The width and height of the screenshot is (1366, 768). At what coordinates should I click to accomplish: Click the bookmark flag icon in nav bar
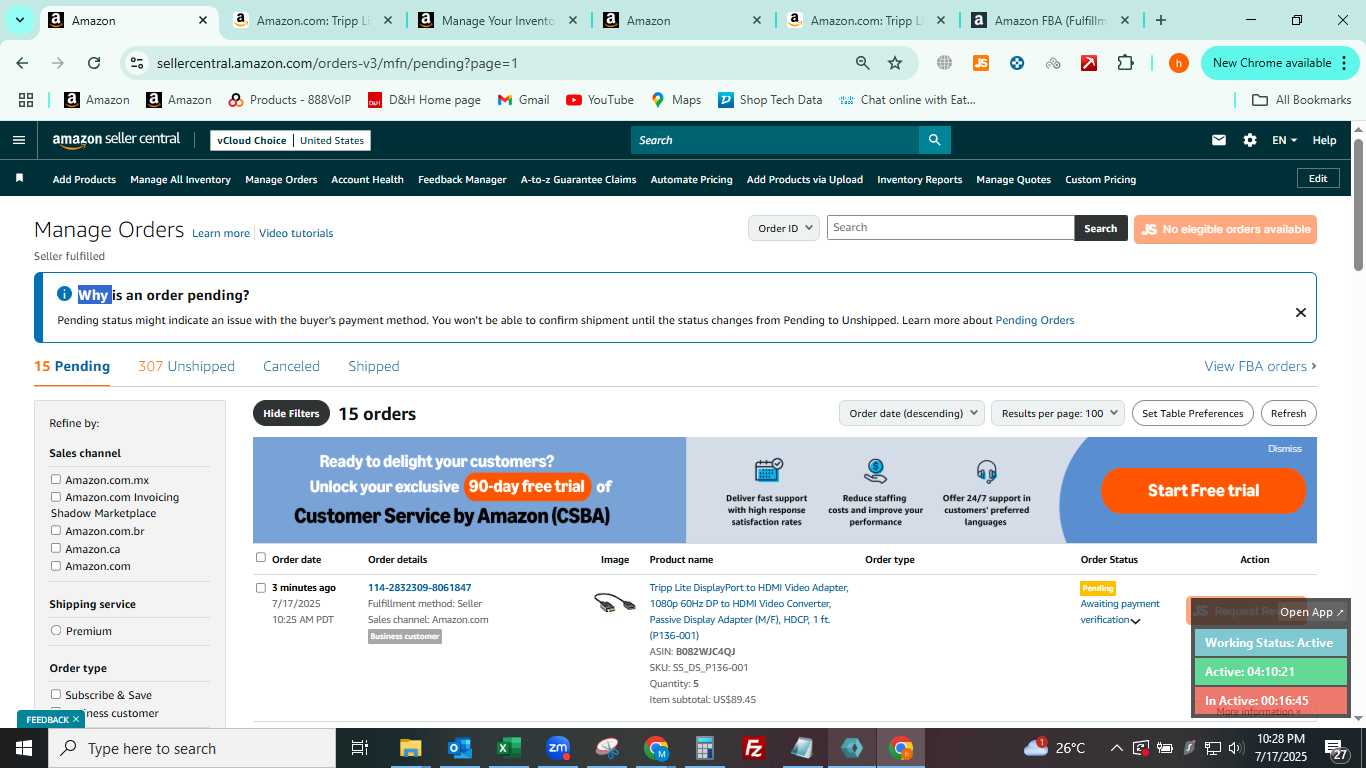tap(19, 179)
